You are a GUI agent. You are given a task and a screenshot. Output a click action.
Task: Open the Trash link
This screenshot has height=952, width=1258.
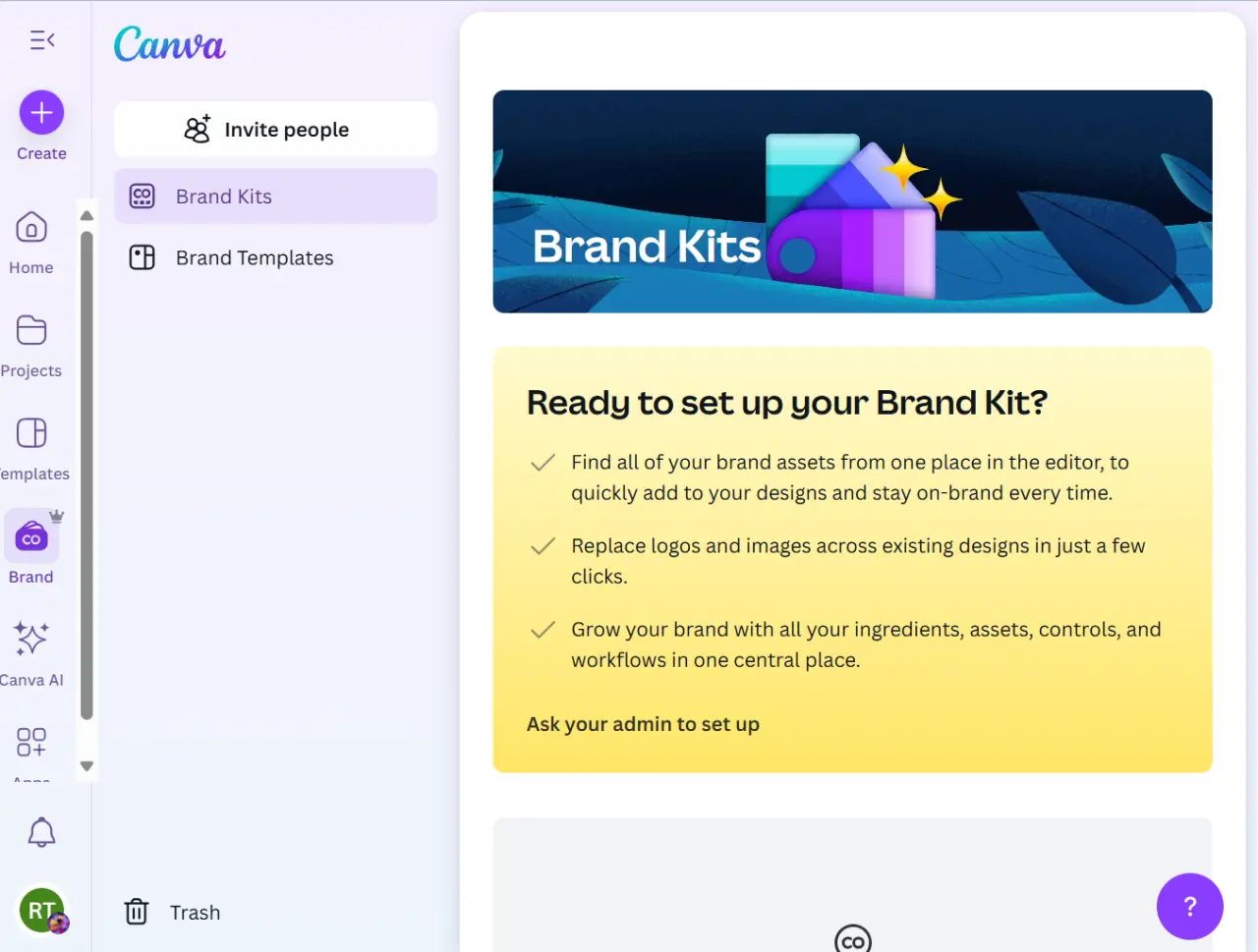tap(195, 913)
